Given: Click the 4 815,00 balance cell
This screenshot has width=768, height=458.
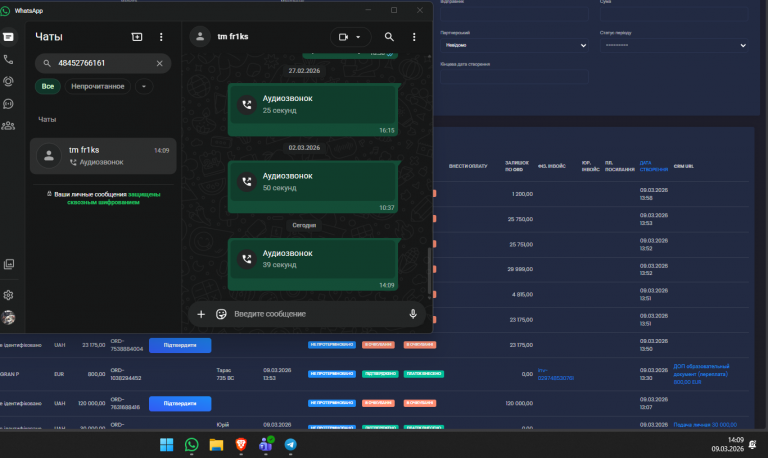Looking at the screenshot, I should pos(522,294).
